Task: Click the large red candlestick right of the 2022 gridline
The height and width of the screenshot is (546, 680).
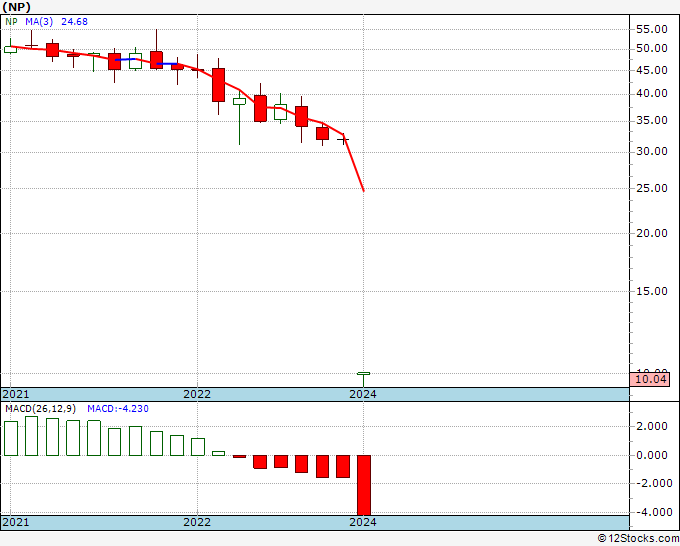Action: [x=218, y=85]
